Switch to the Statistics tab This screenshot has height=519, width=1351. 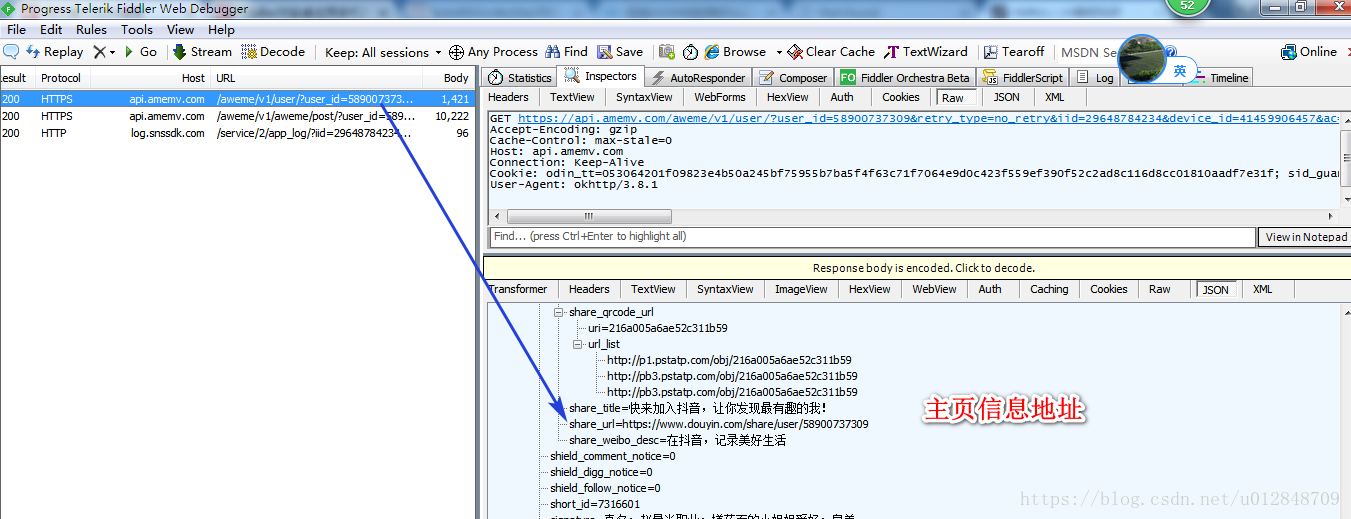point(519,77)
